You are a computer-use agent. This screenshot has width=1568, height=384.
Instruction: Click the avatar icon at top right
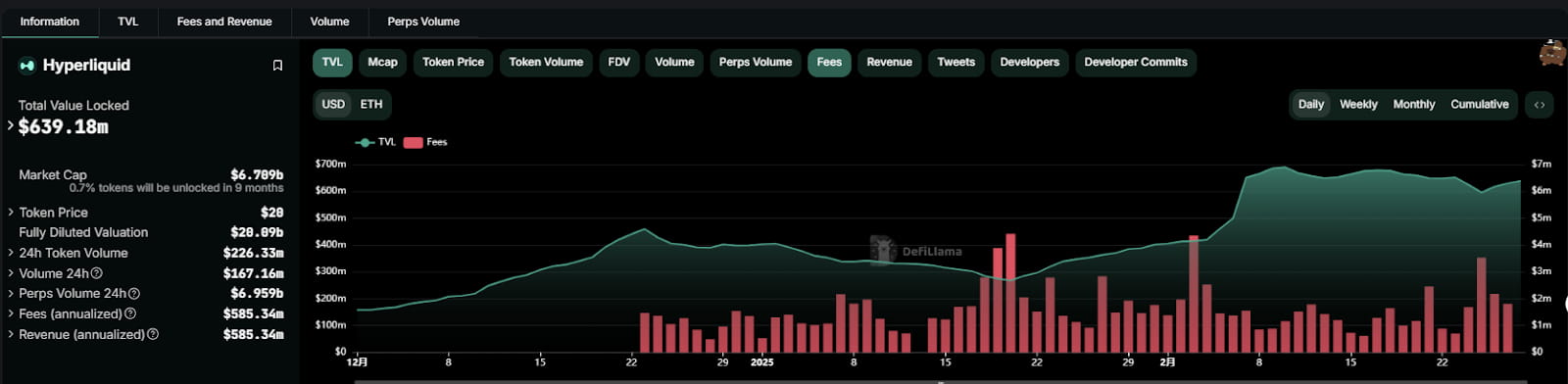click(x=1552, y=53)
